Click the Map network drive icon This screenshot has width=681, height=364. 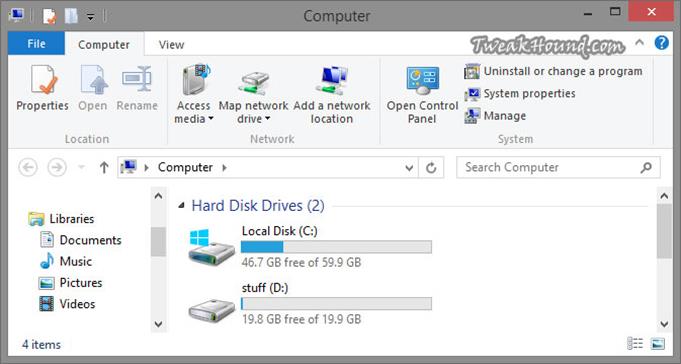pos(254,83)
